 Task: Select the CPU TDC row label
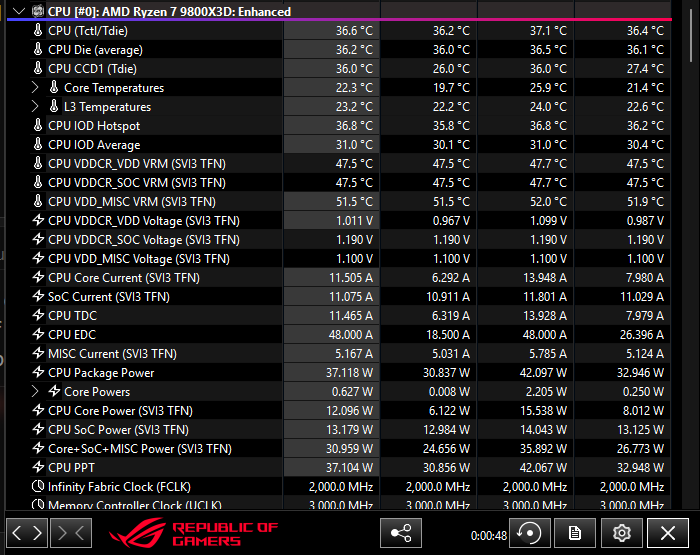pos(72,315)
